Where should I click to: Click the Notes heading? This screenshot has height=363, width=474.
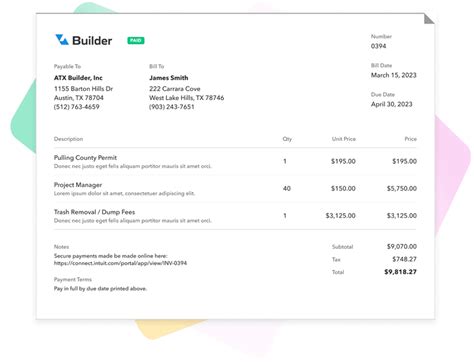coord(61,247)
